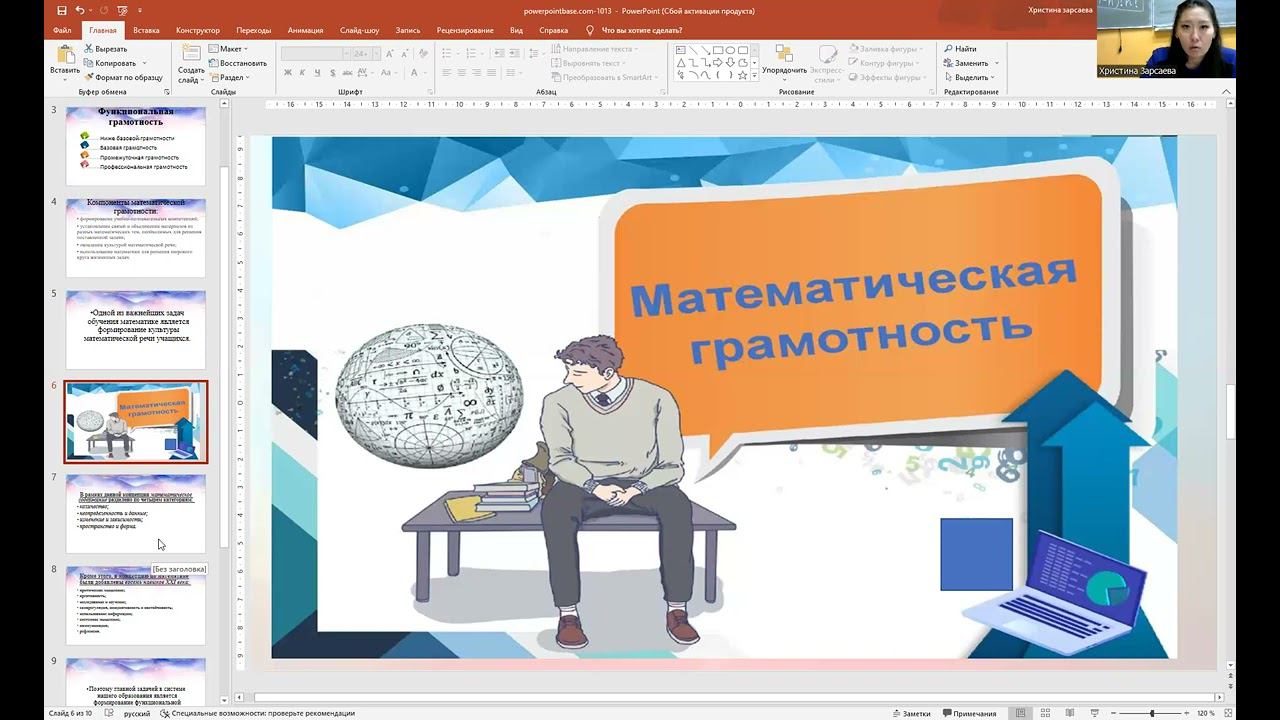Toggle strikethrough abc formatting
Image resolution: width=1280 pixels, height=720 pixels.
click(x=349, y=73)
